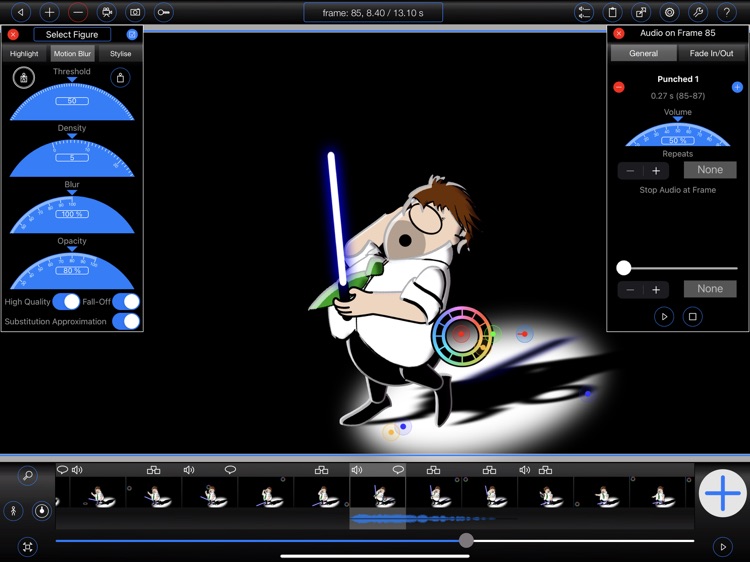Click the Select Figure button
This screenshot has height=562, width=750.
click(72, 34)
